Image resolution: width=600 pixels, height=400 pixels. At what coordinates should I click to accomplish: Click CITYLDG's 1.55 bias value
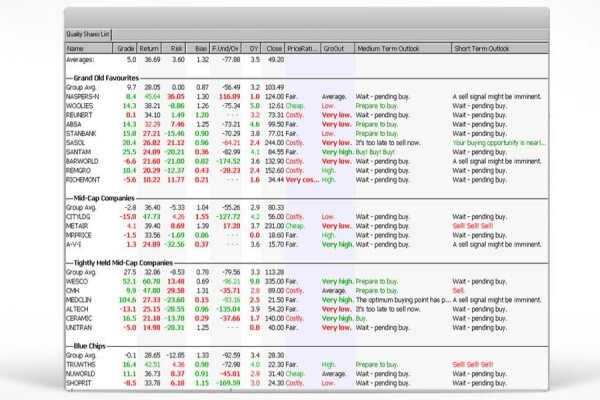click(202, 217)
